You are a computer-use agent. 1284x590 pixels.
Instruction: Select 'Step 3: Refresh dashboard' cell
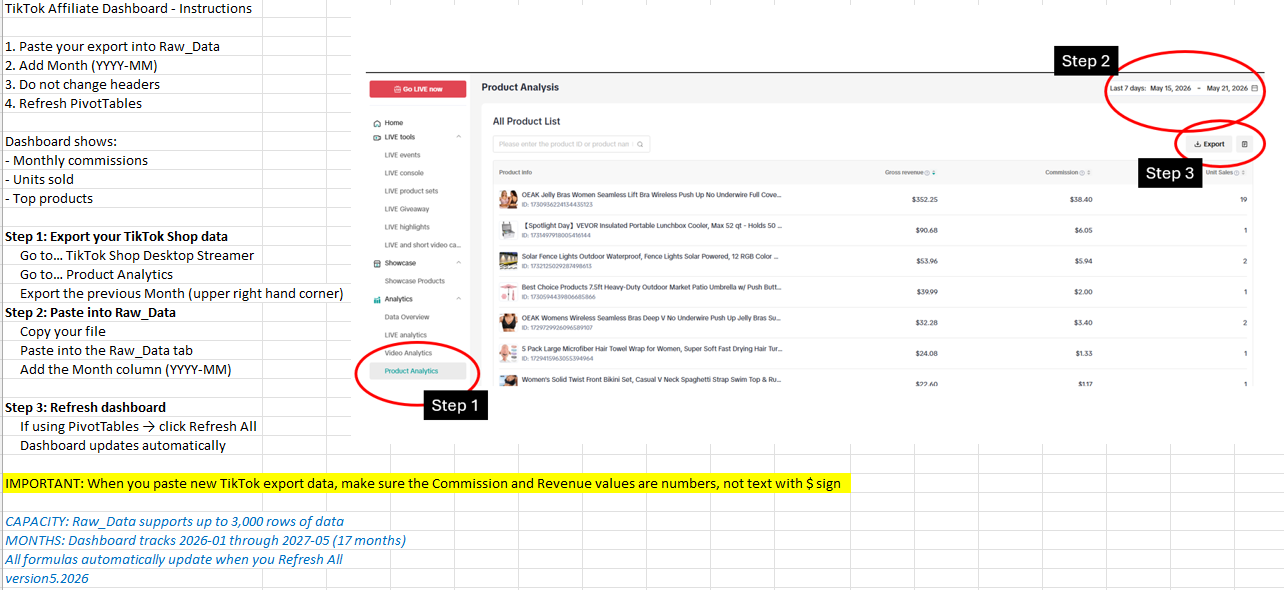(x=85, y=407)
